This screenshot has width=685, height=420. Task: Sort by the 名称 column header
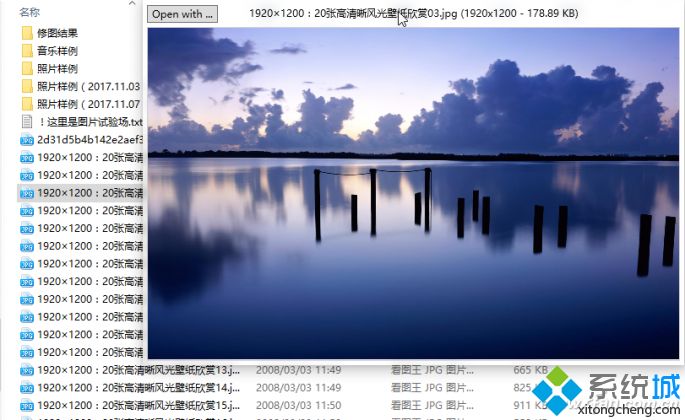click(x=30, y=12)
